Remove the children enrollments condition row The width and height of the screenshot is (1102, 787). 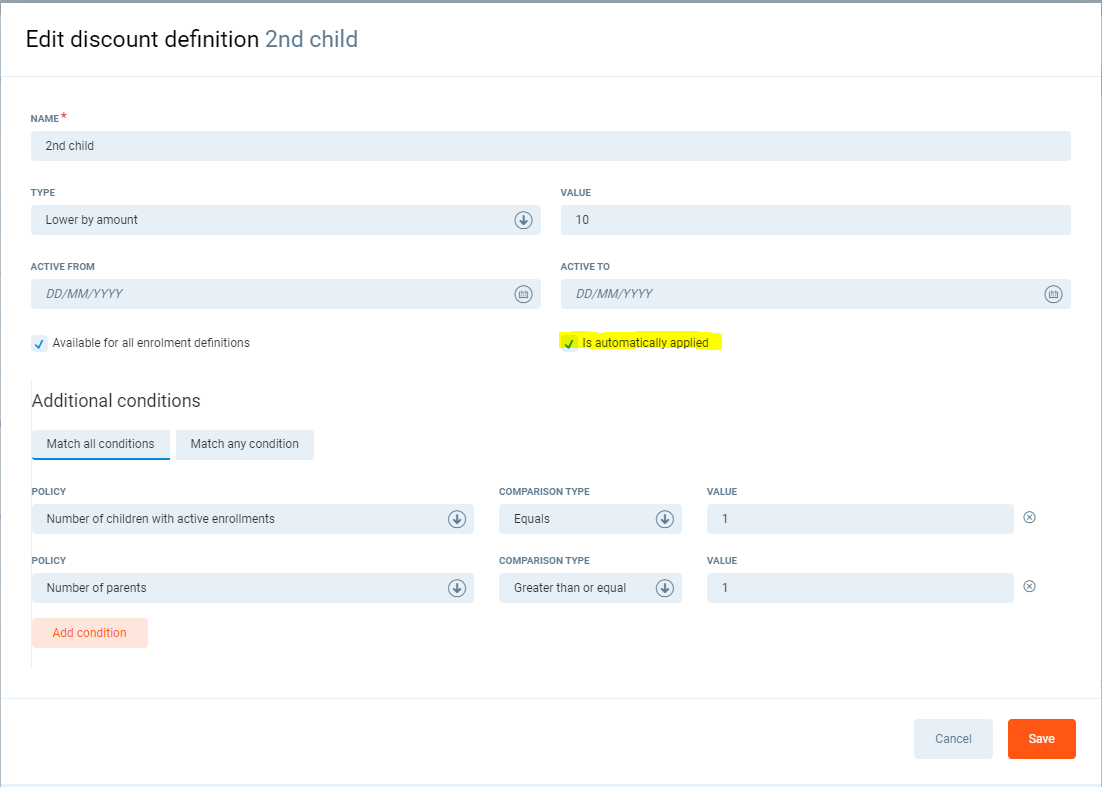1029,518
